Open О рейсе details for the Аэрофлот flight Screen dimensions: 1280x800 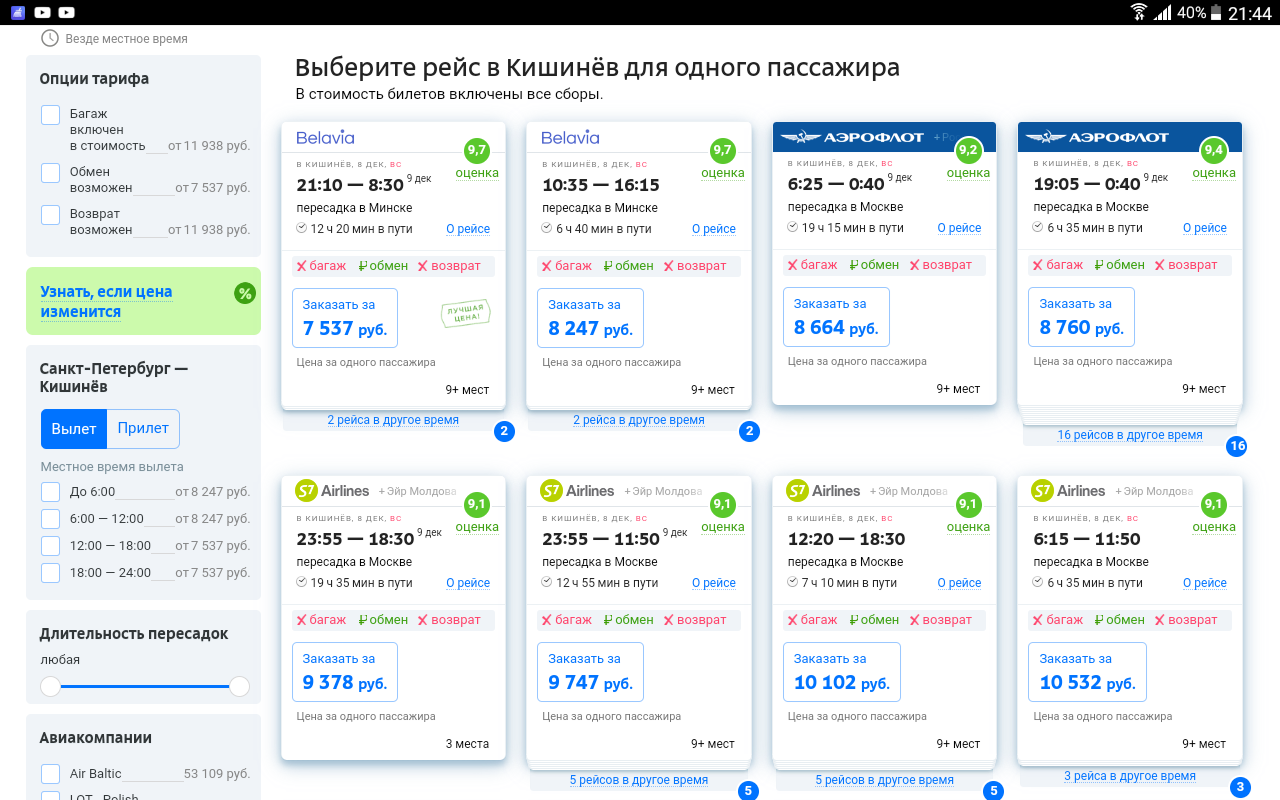pos(959,227)
